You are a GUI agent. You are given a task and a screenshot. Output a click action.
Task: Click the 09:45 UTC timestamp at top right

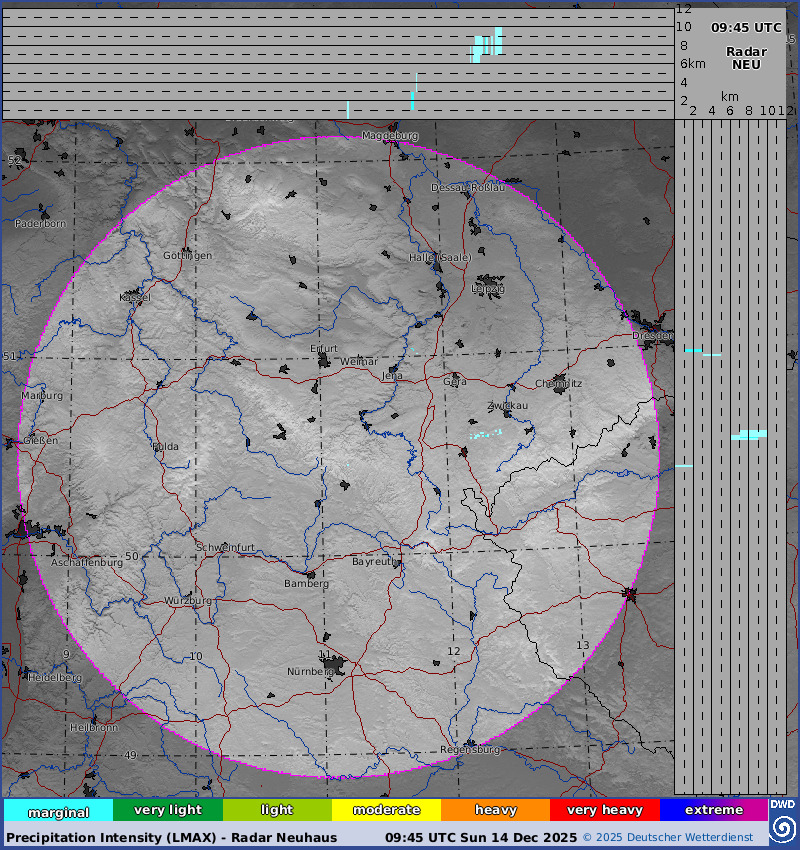(746, 28)
